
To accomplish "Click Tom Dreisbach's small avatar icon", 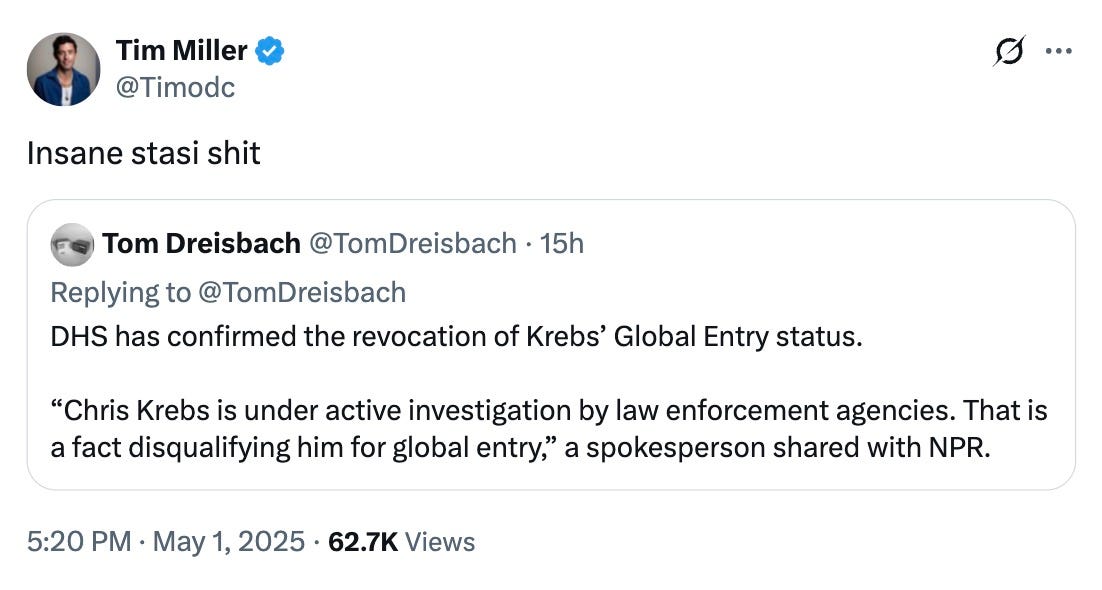I will pos(71,243).
